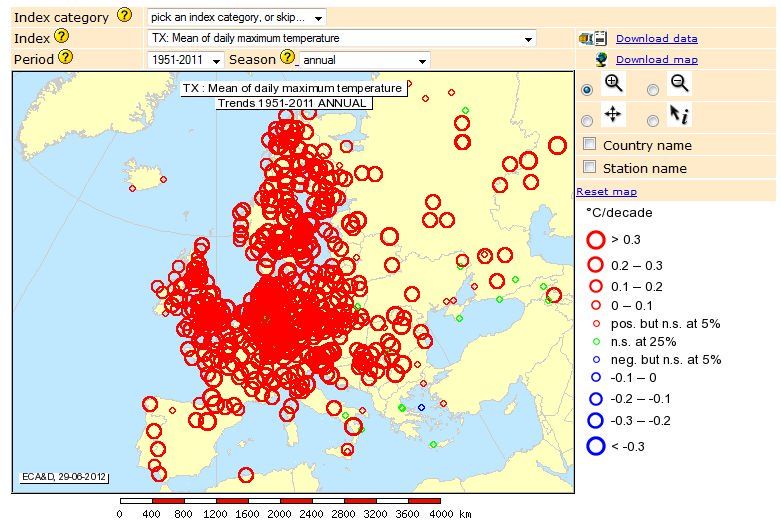Click the '0.1 – 0.2' legend entry
The image size is (781, 525).
pos(625,286)
